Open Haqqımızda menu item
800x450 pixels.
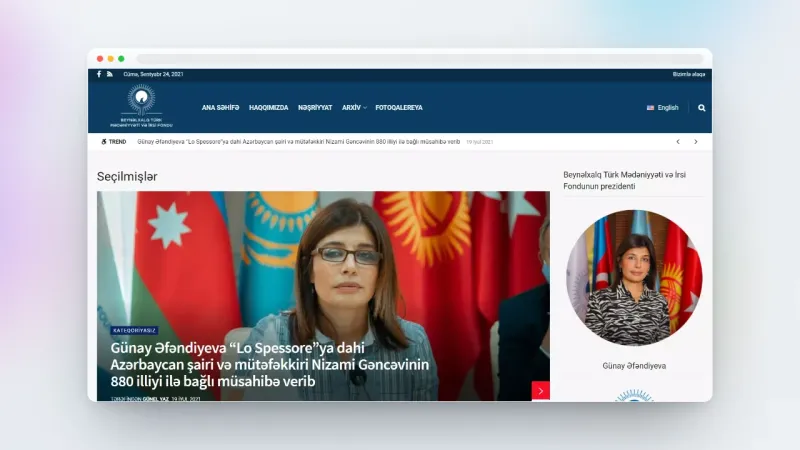268,108
